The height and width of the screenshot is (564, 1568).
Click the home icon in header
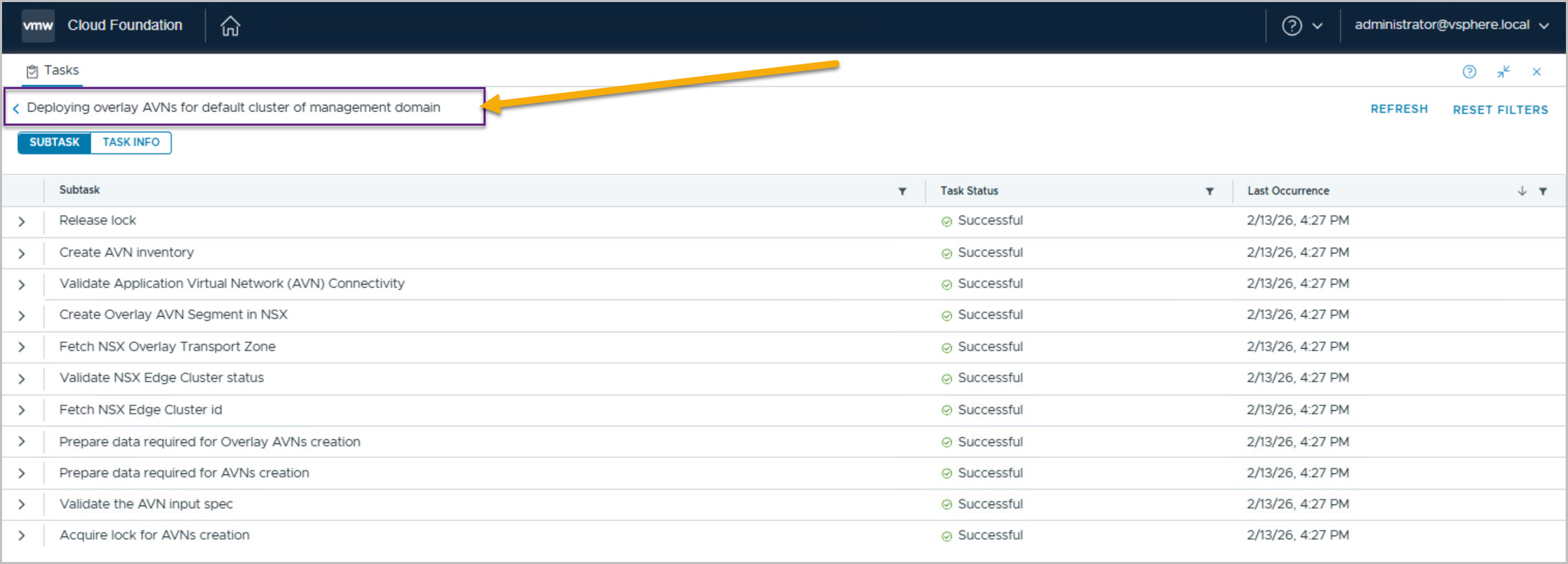230,26
